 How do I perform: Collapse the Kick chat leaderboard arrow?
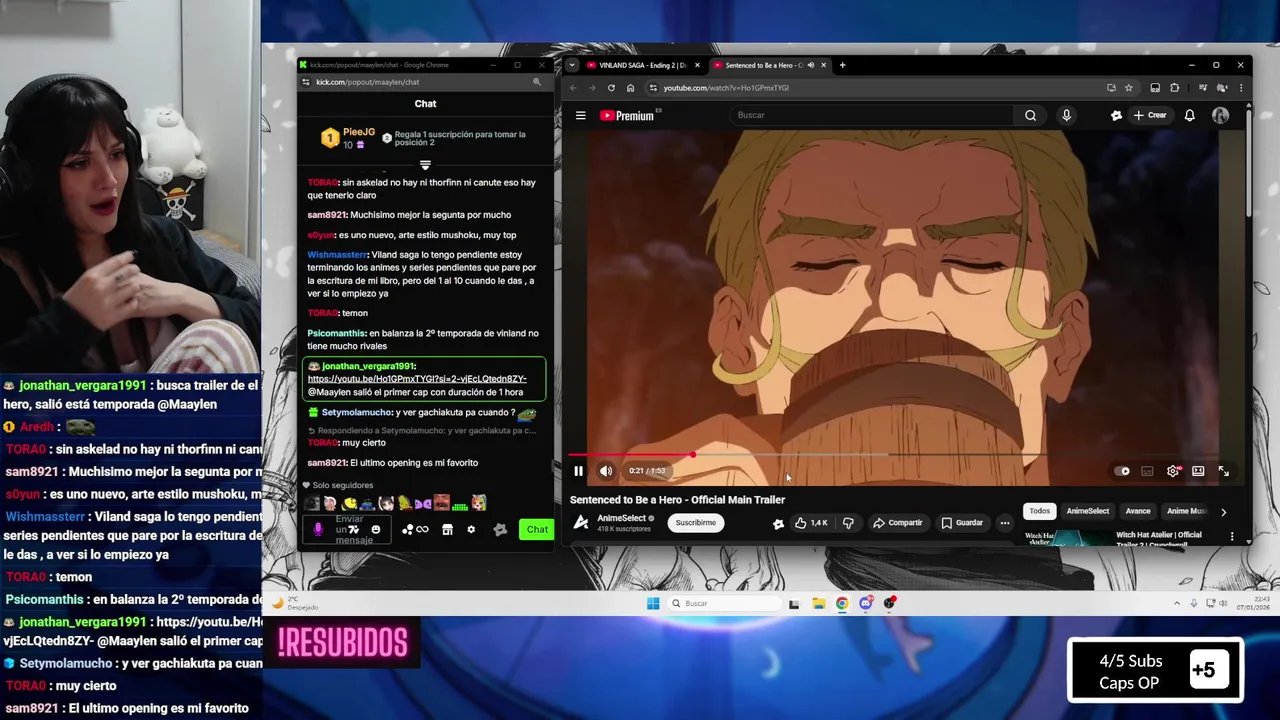[x=425, y=165]
